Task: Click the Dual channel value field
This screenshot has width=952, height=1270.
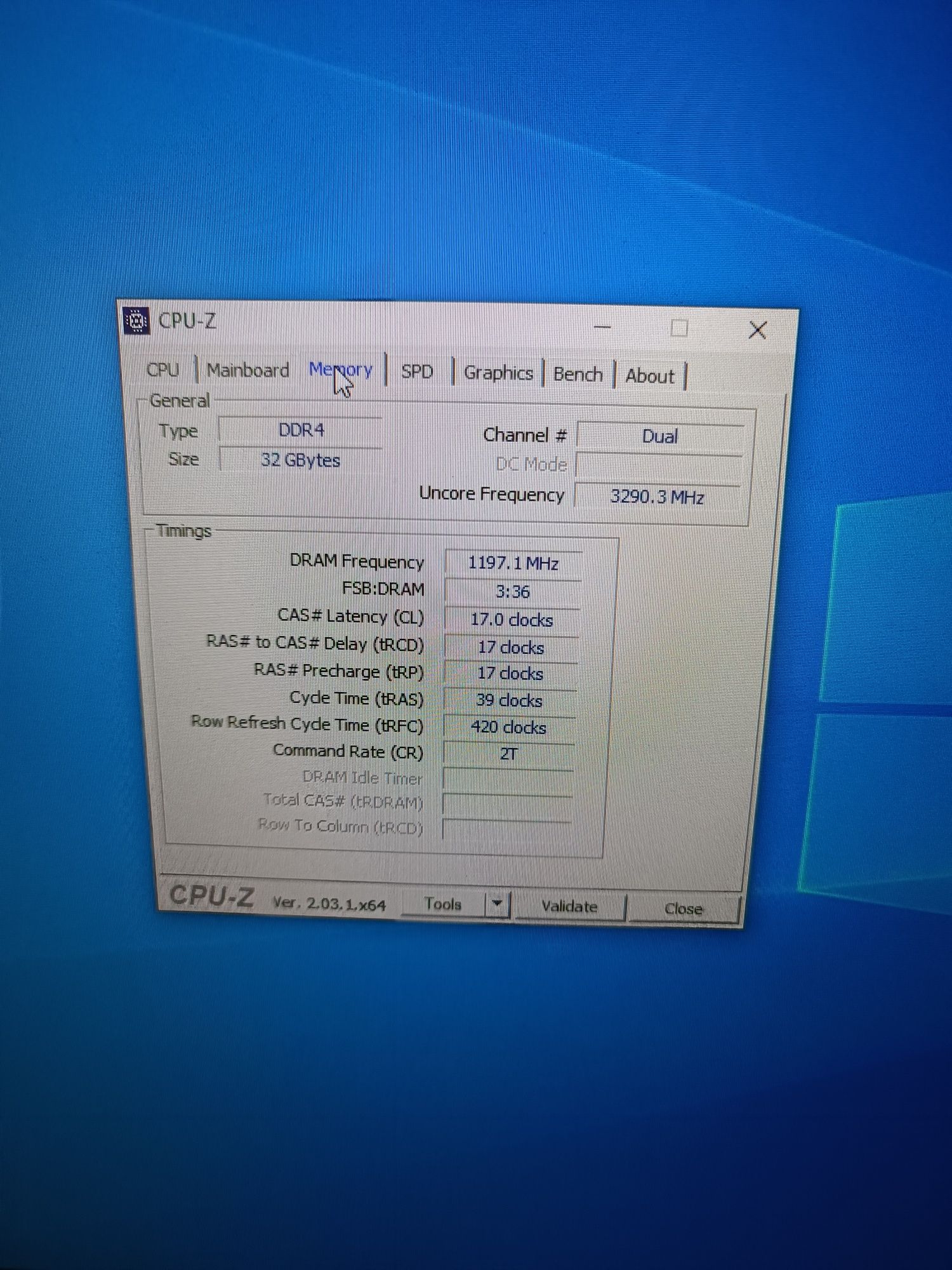Action: (660, 437)
